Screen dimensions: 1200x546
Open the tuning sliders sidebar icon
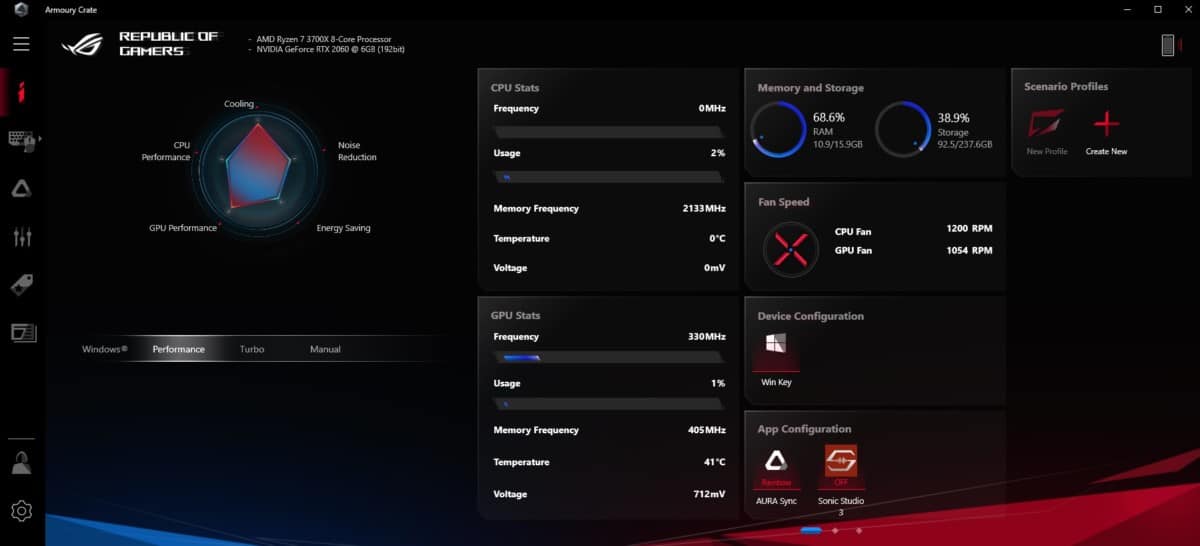pos(21,237)
